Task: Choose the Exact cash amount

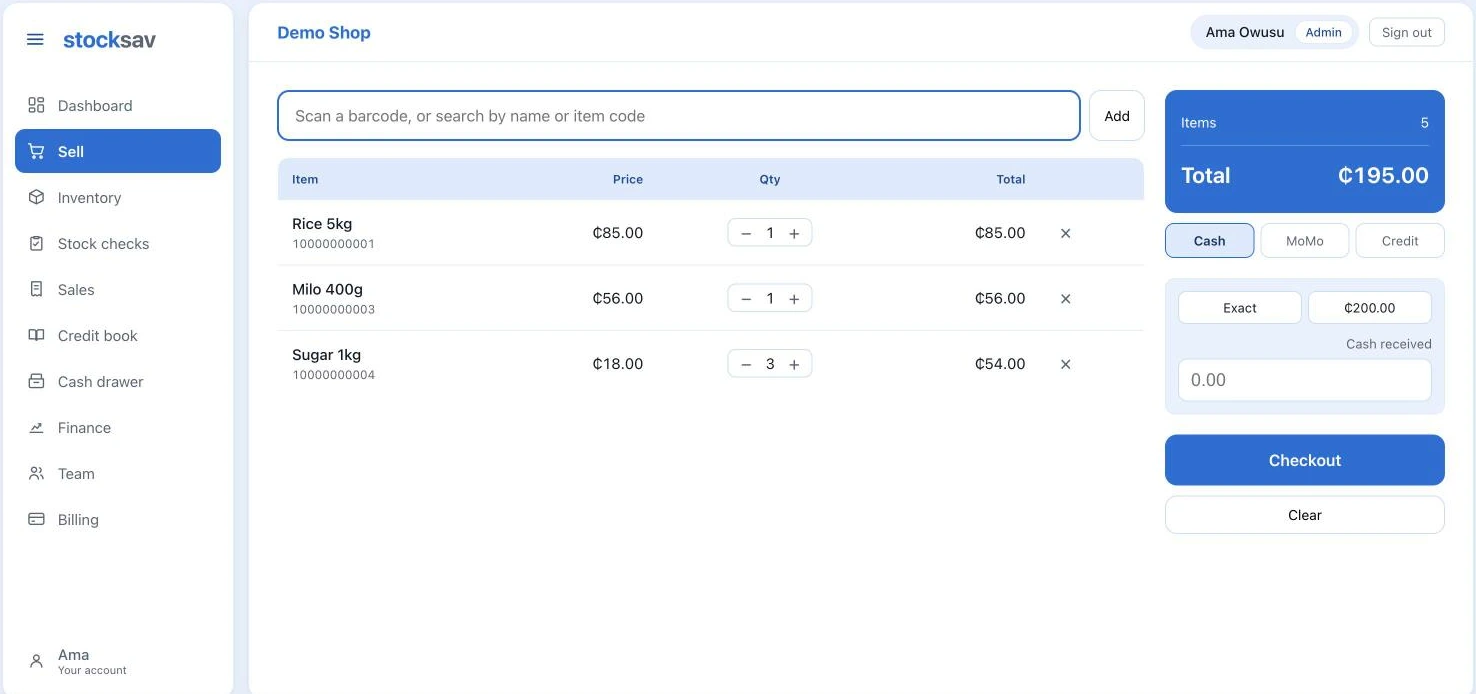Action: click(x=1240, y=308)
